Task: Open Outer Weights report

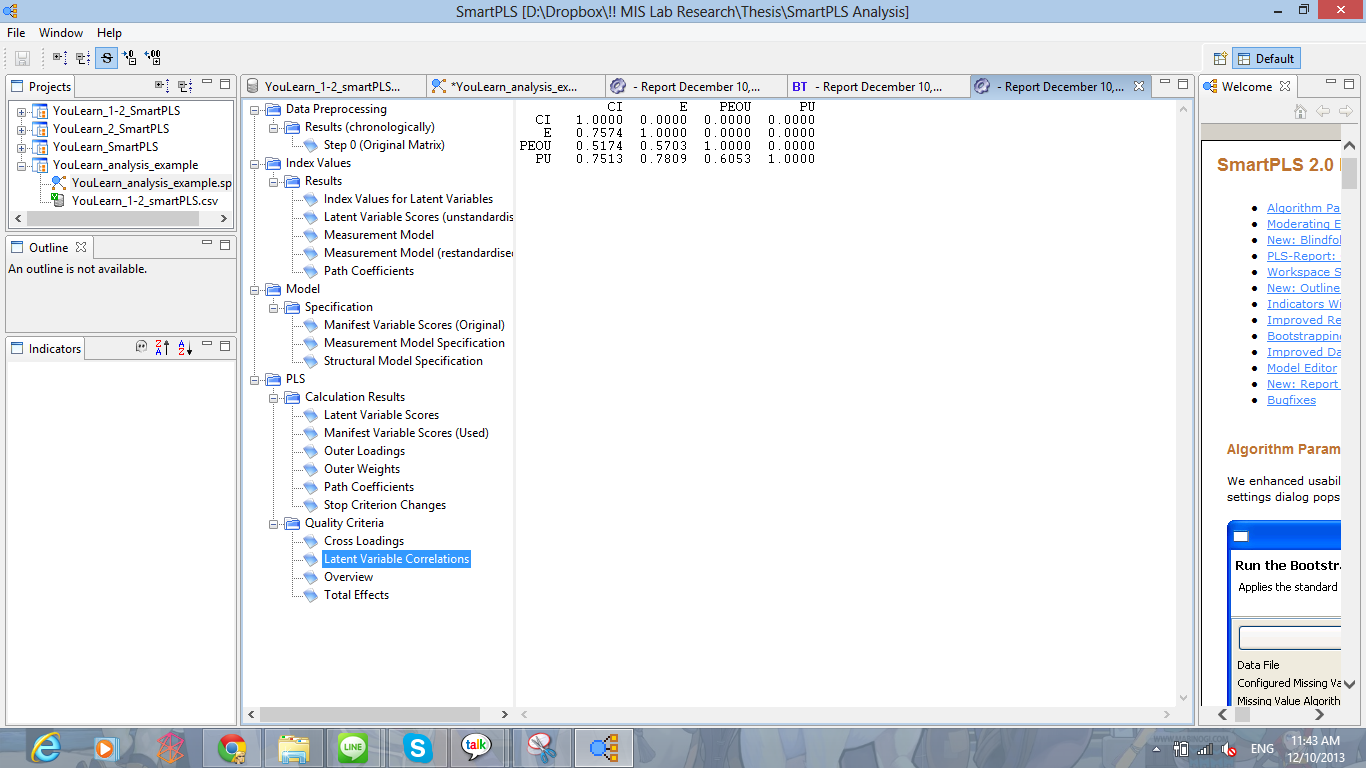Action: pyautogui.click(x=362, y=469)
